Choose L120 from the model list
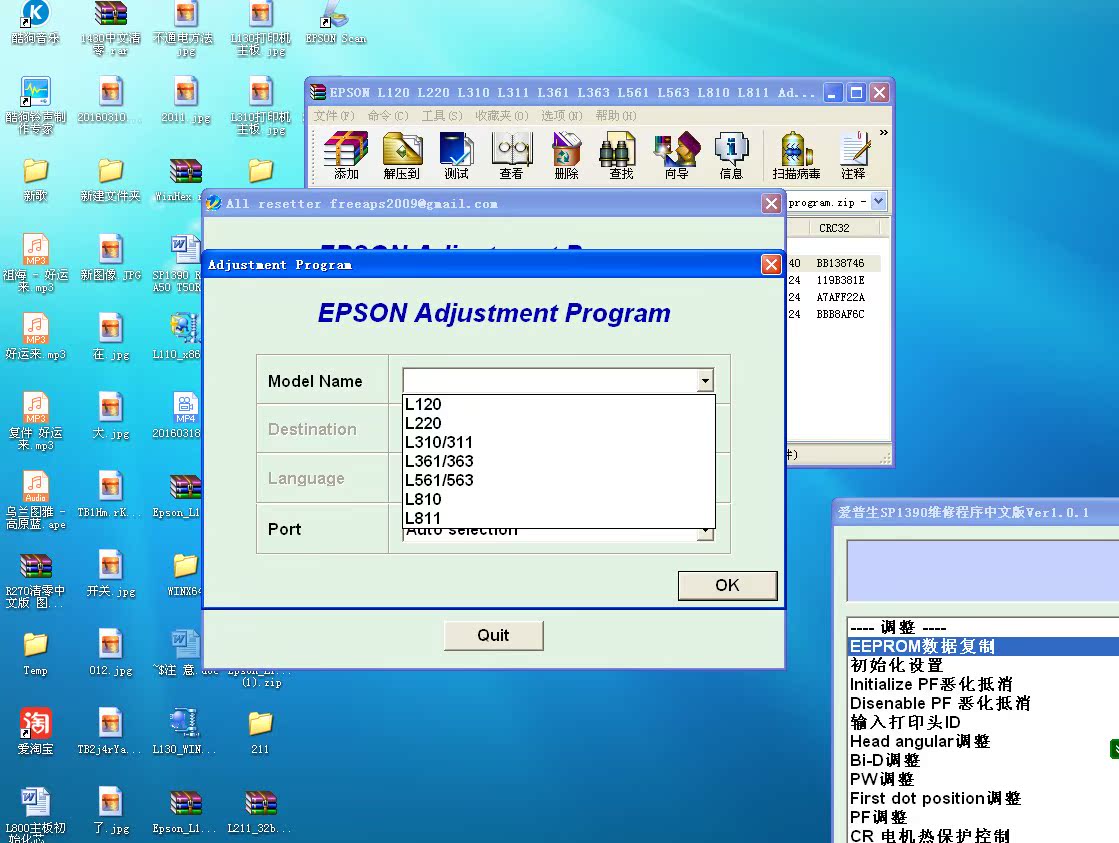1119x843 pixels. pyautogui.click(x=559, y=404)
